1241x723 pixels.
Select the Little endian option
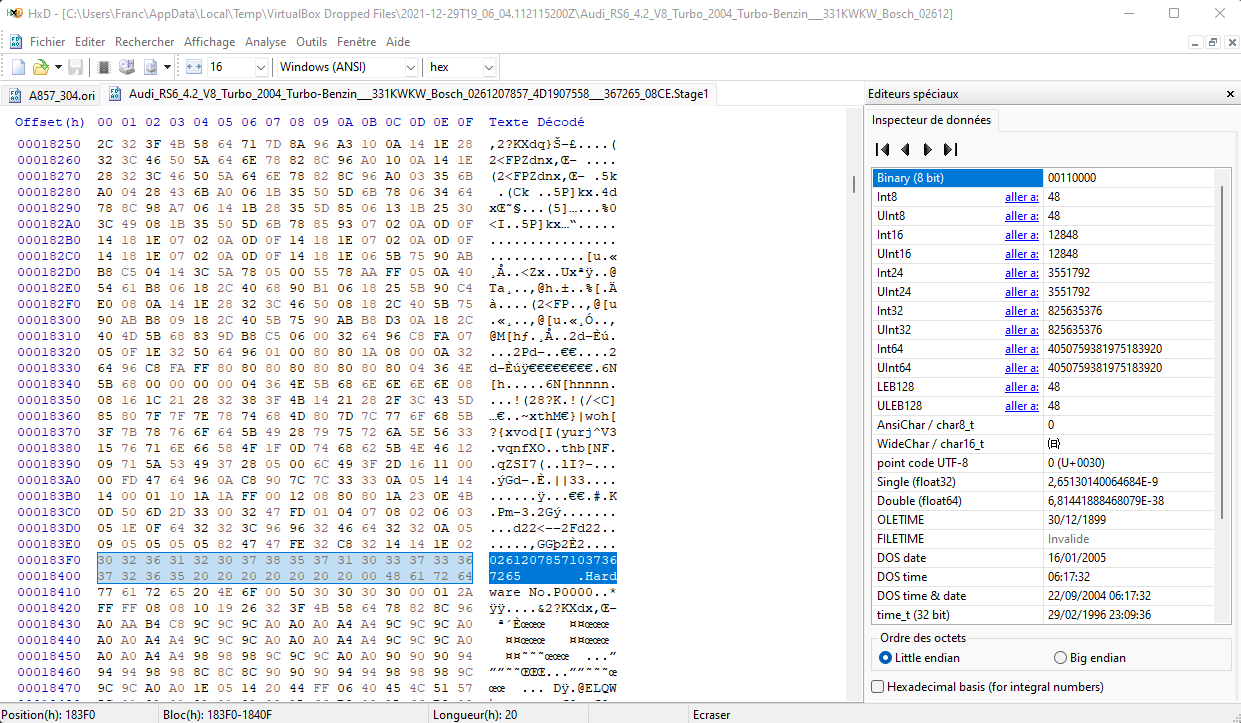[885, 658]
